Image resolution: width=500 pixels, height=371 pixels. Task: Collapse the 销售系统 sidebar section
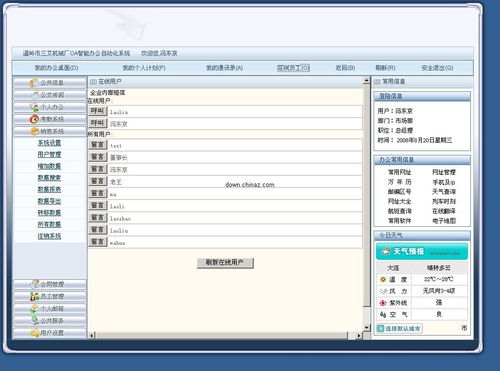(x=50, y=131)
